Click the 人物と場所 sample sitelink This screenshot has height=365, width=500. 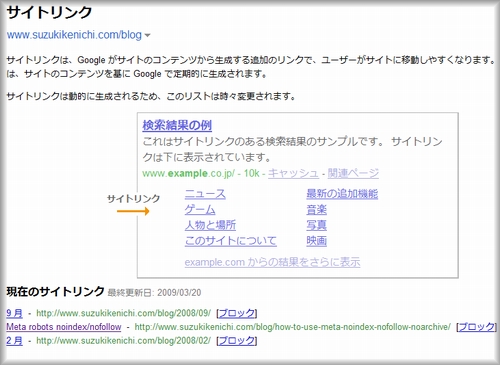point(210,225)
